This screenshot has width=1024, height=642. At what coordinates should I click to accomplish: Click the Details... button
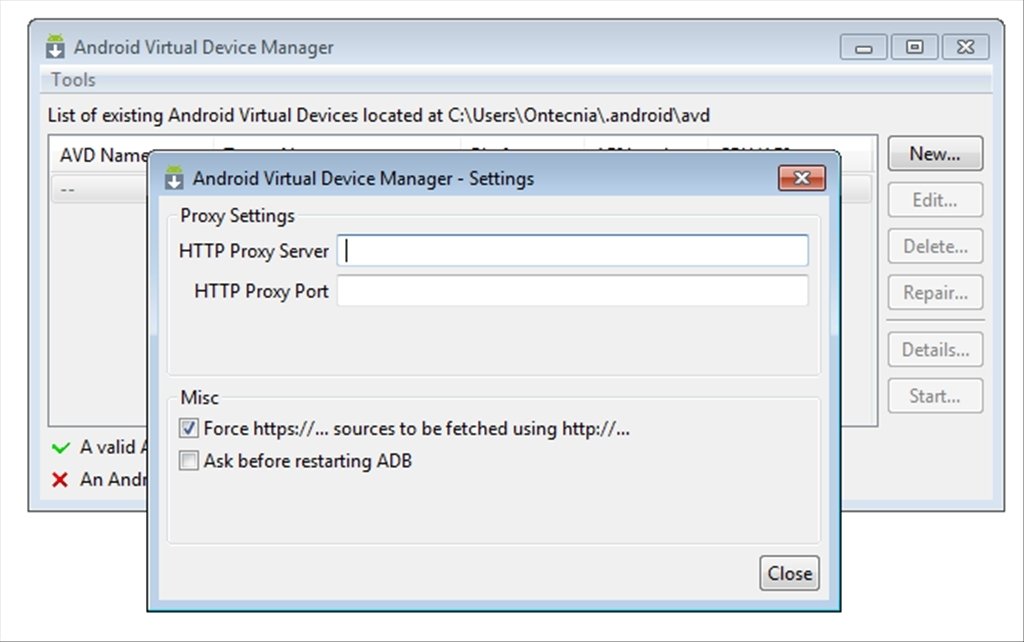coord(935,349)
